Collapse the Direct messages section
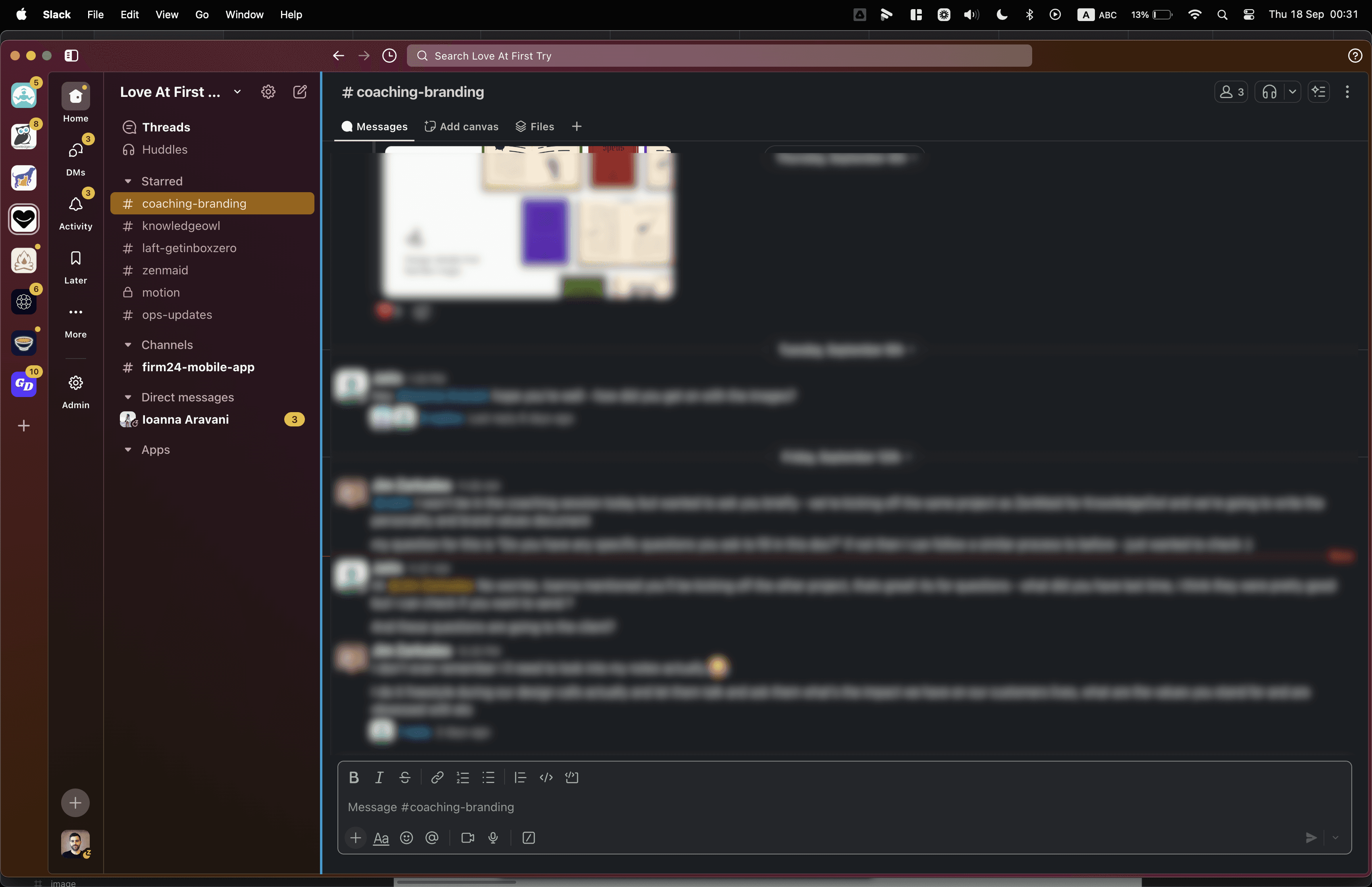The width and height of the screenshot is (1372, 887). pos(128,397)
